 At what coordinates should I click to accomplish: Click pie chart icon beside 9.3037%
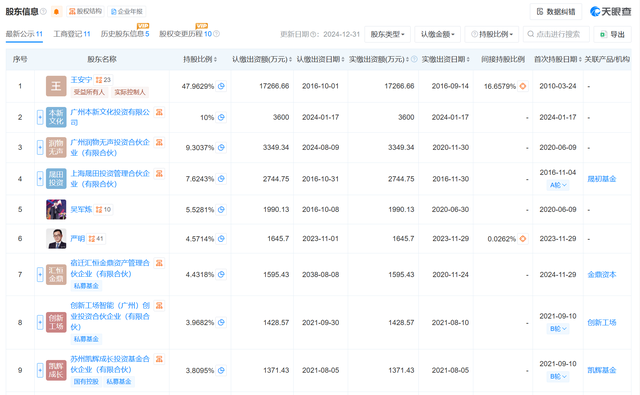[221, 148]
